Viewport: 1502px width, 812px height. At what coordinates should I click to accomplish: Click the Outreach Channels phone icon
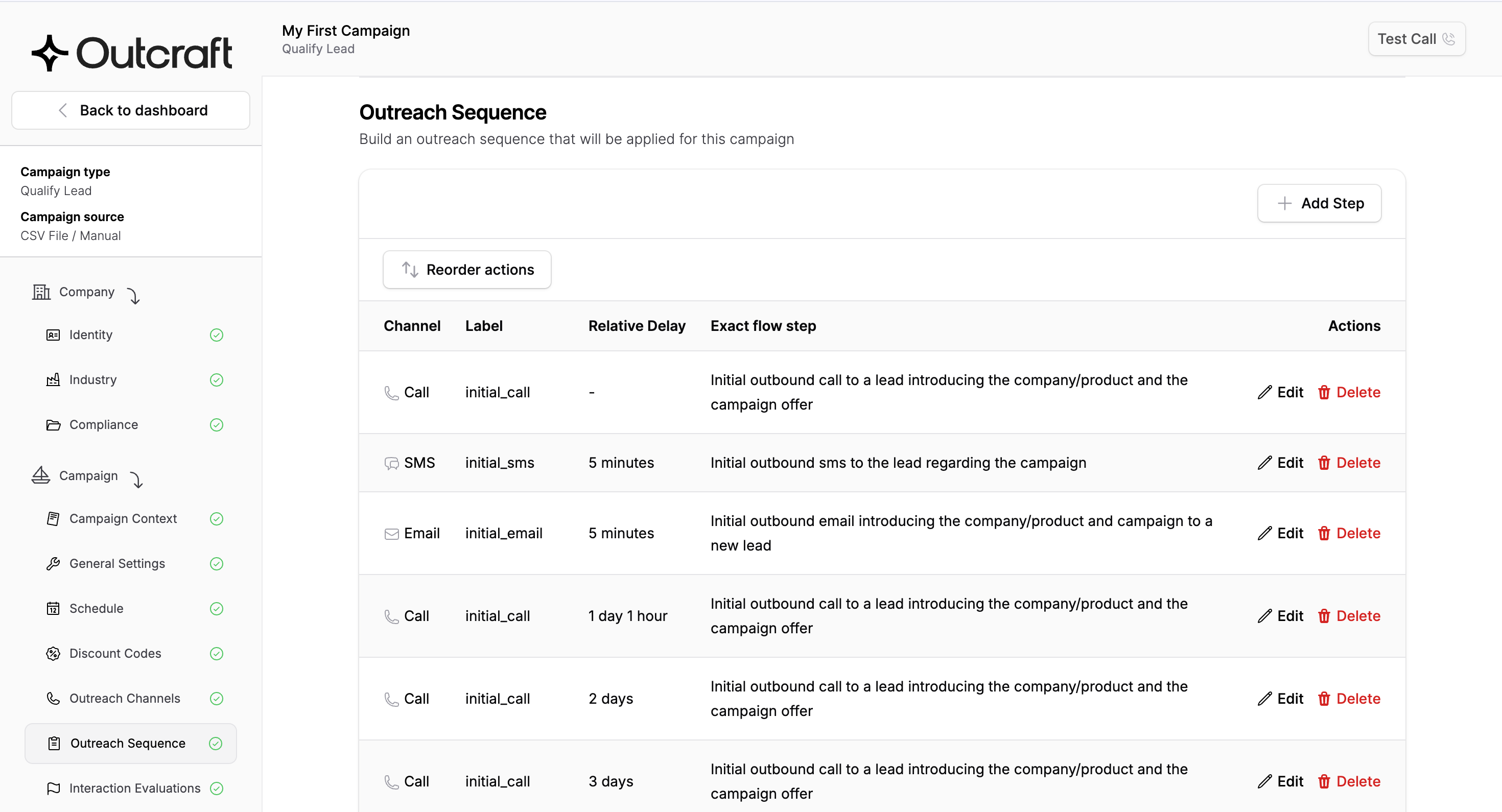coord(53,698)
